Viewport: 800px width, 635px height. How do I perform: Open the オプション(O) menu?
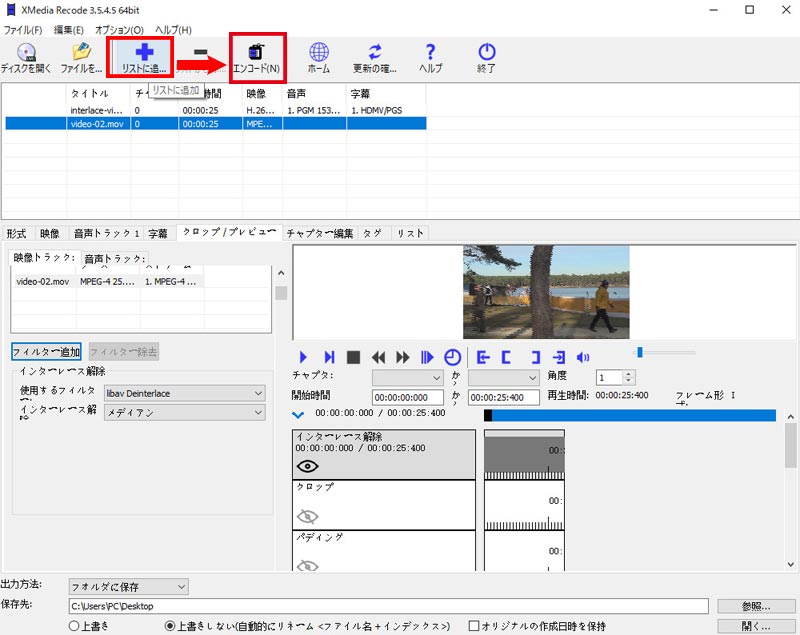point(119,30)
